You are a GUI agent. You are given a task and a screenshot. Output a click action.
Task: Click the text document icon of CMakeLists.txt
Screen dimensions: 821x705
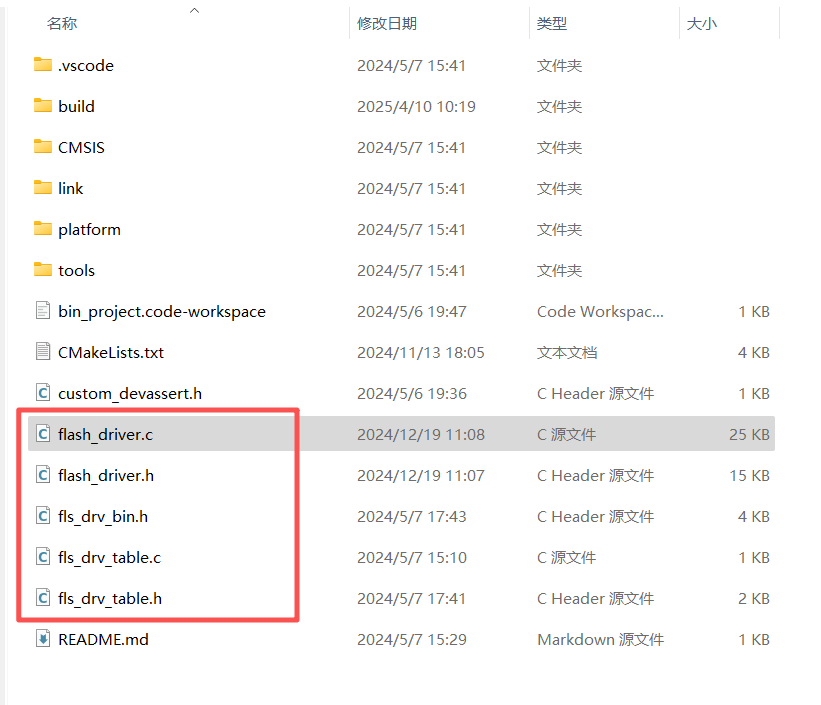[41, 352]
